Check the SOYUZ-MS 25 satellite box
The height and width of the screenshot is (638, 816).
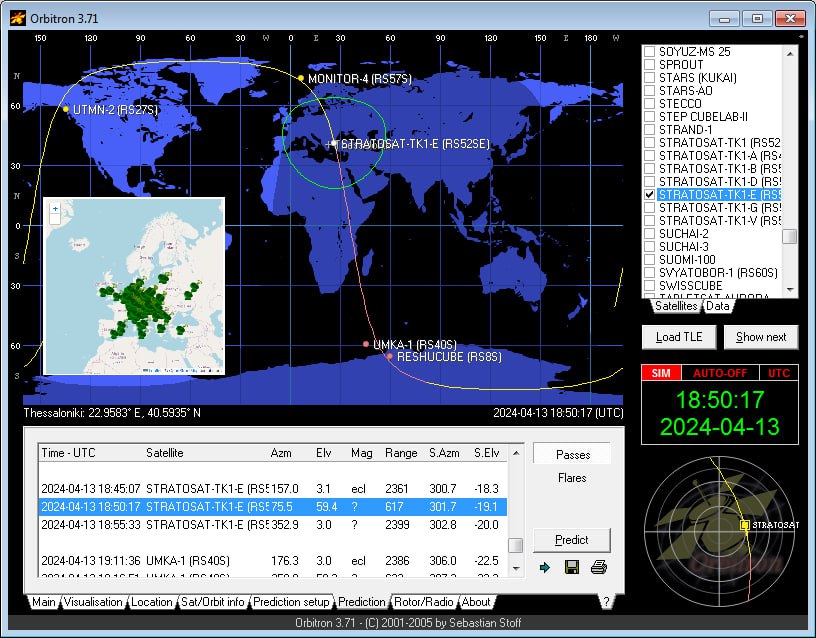click(x=649, y=51)
